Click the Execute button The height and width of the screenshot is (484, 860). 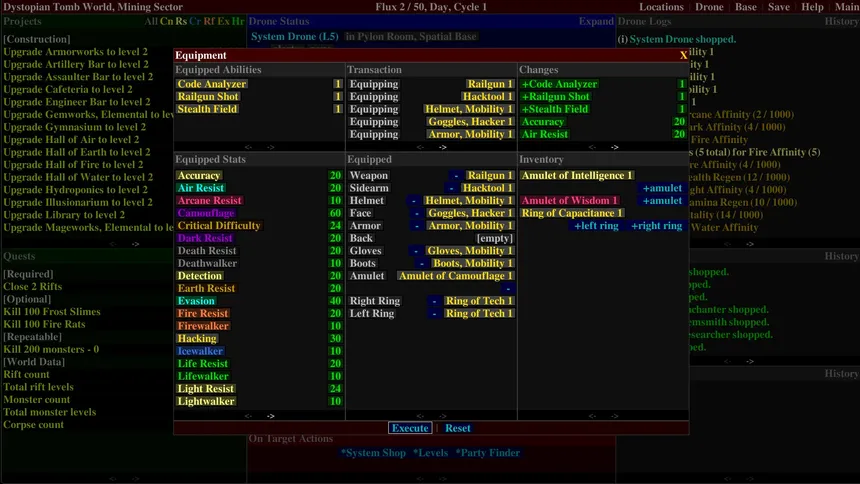410,428
